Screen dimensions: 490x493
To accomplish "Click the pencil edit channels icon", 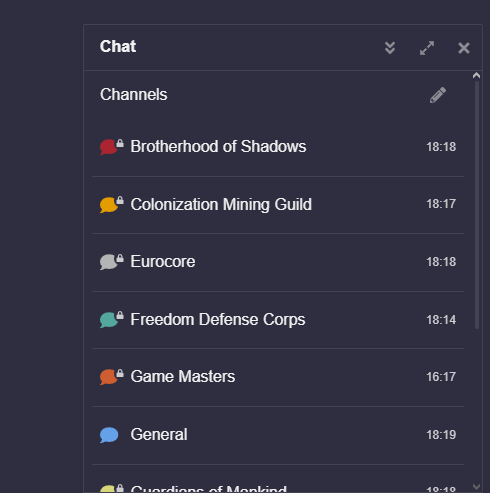I will [438, 95].
